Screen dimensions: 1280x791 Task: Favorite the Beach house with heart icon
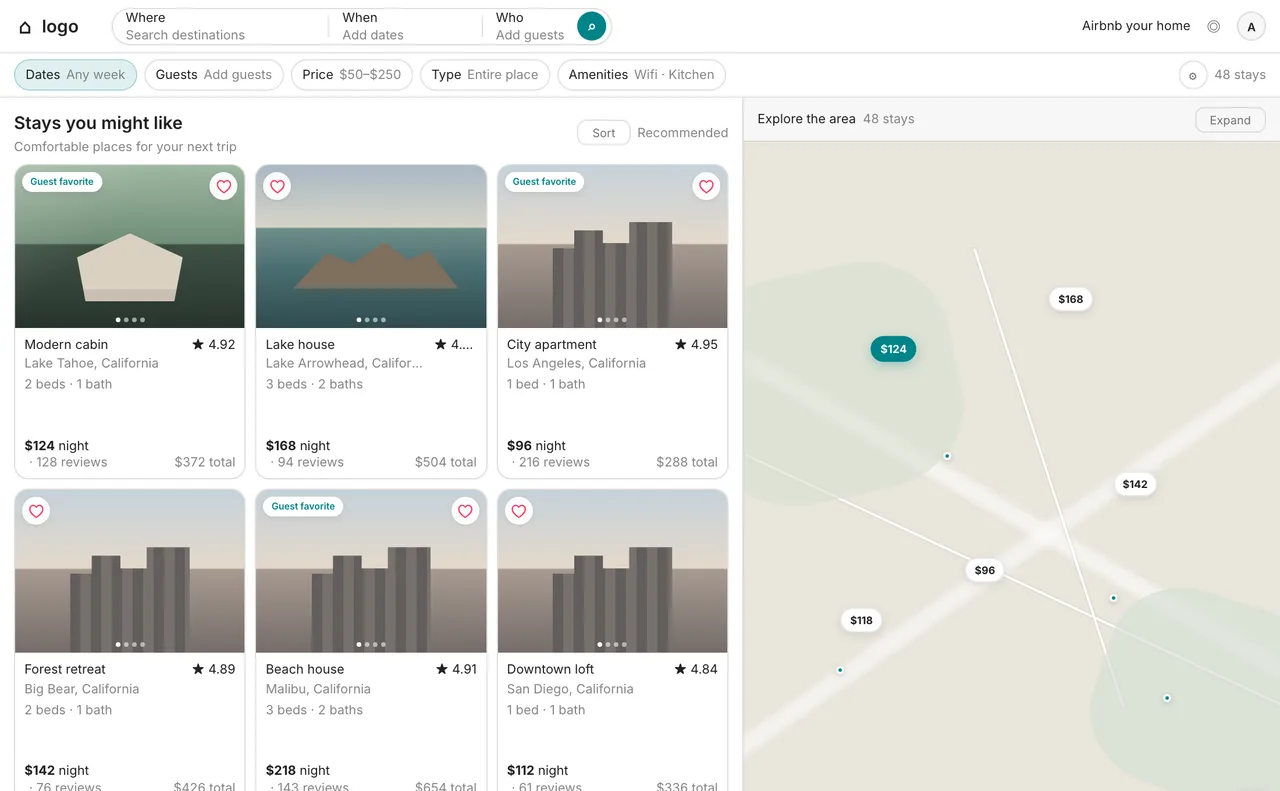pos(465,511)
